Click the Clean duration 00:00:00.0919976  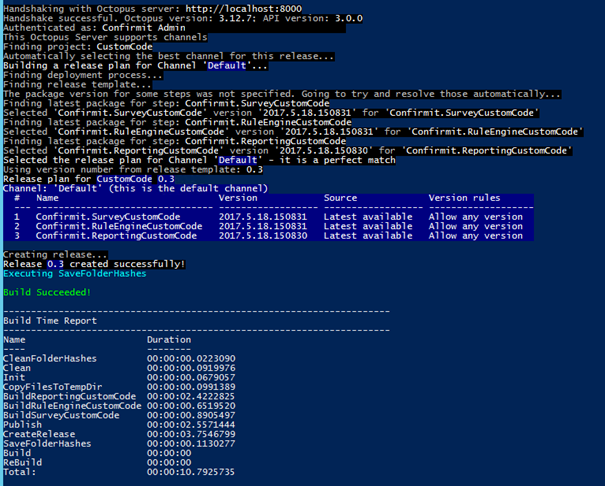click(191, 368)
